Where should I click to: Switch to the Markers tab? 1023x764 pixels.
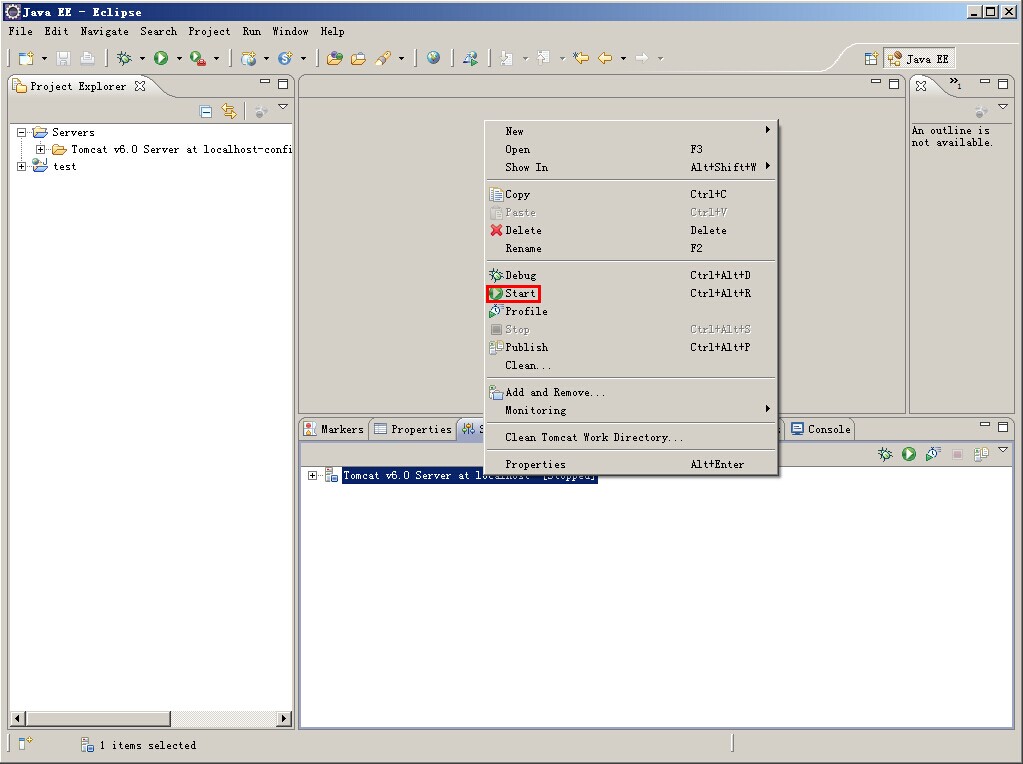point(334,429)
